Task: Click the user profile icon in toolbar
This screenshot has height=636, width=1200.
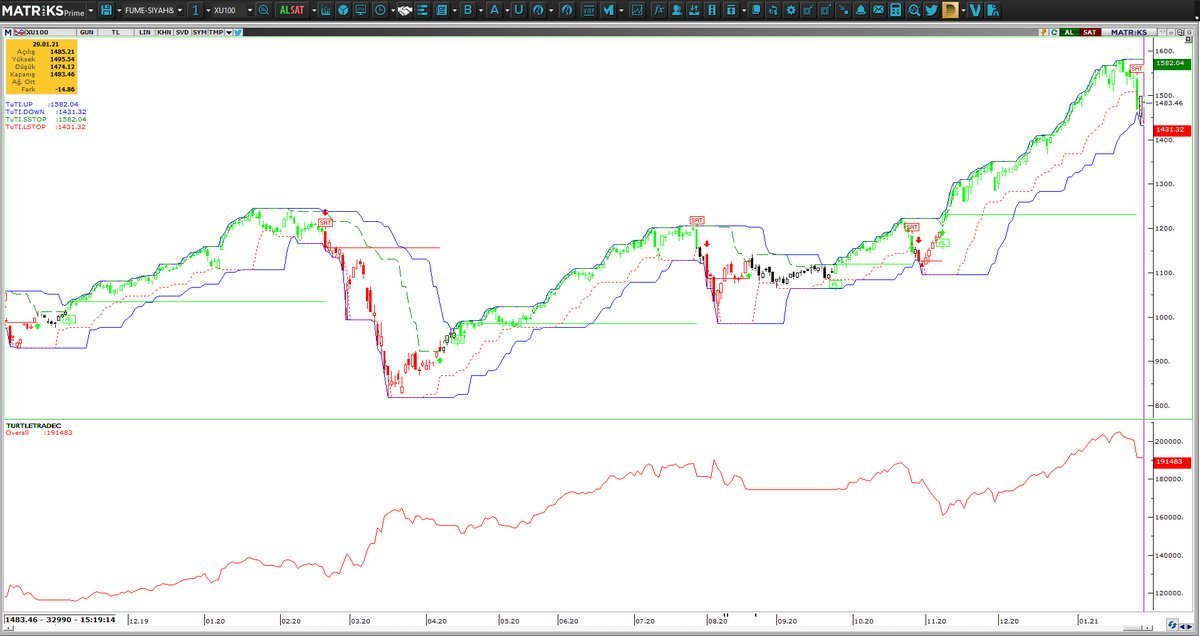Action: click(x=676, y=10)
